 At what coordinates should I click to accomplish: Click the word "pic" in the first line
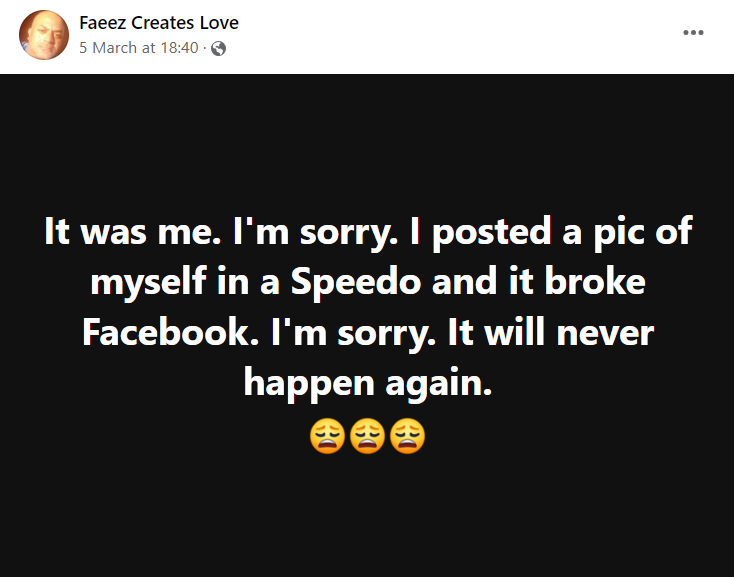click(x=612, y=232)
